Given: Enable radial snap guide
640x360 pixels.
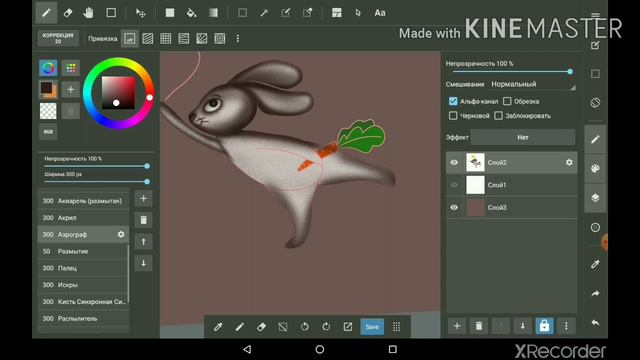Looking at the screenshot, I should pos(202,39).
